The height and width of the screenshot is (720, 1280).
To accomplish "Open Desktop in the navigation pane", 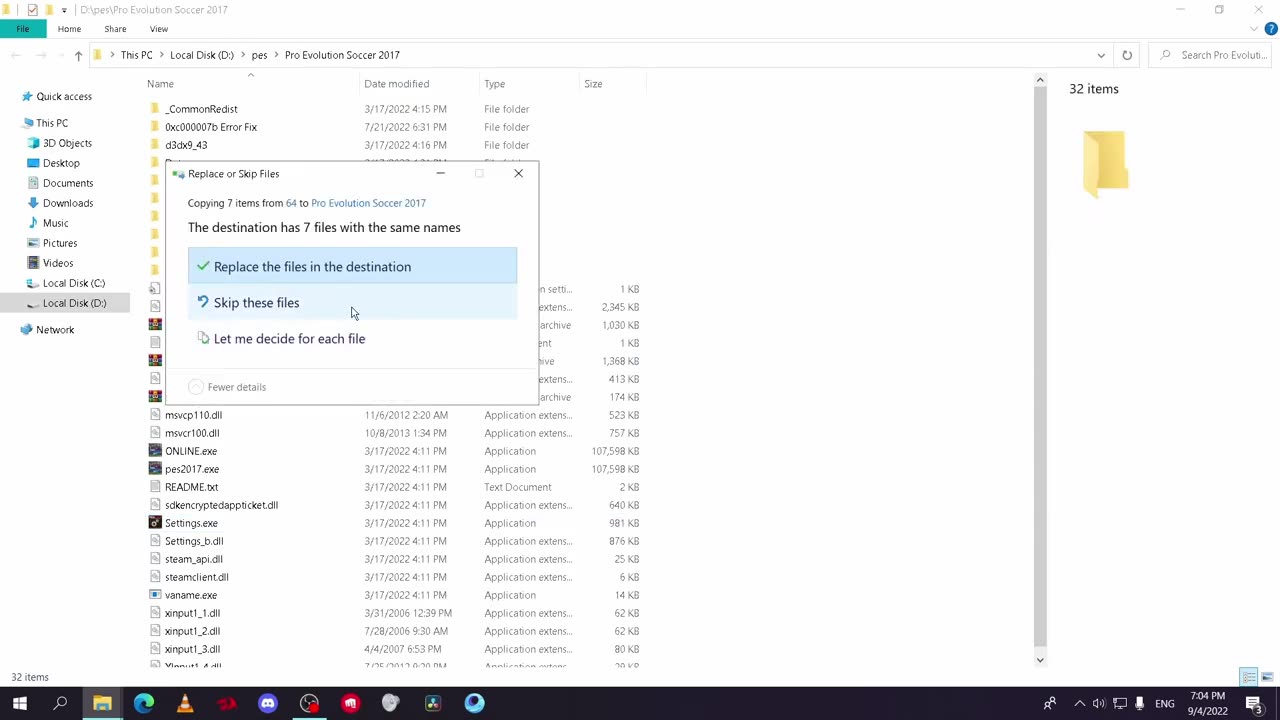I will pos(61,163).
